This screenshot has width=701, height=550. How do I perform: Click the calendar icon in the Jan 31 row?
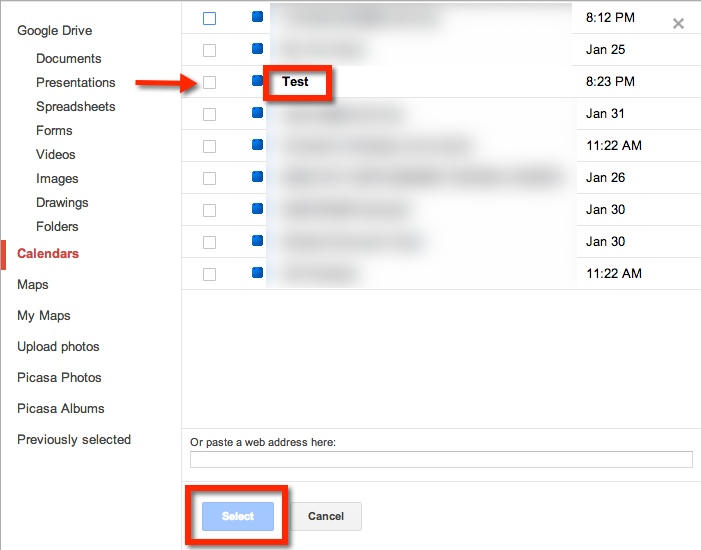257,113
